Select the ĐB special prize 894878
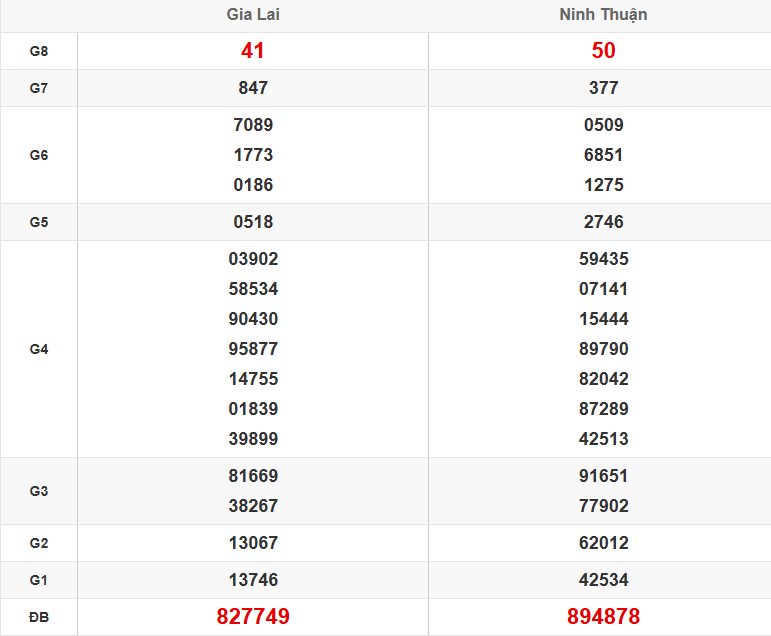 coord(603,616)
